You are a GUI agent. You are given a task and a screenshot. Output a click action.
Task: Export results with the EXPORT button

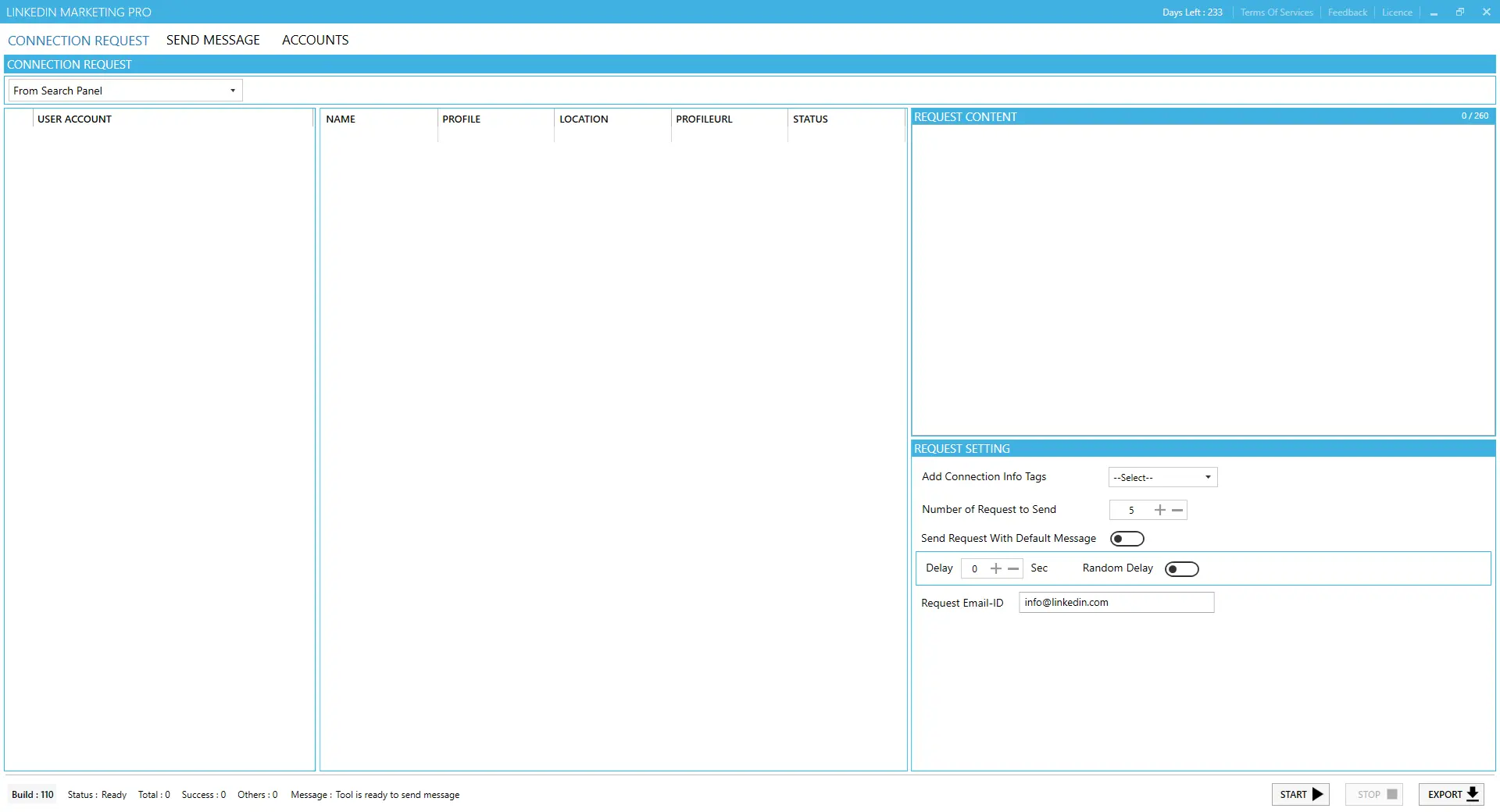coord(1451,794)
